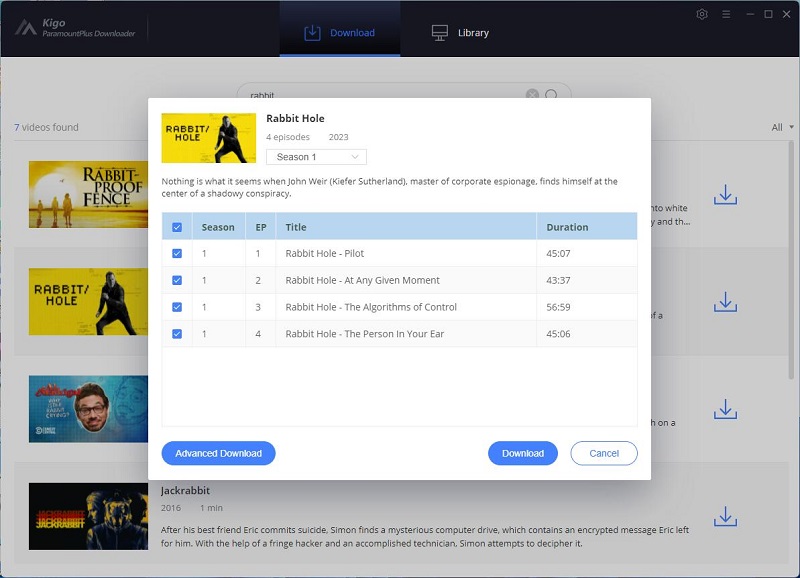
Task: Click the 2016 year under Jackrabbit
Action: (170, 508)
